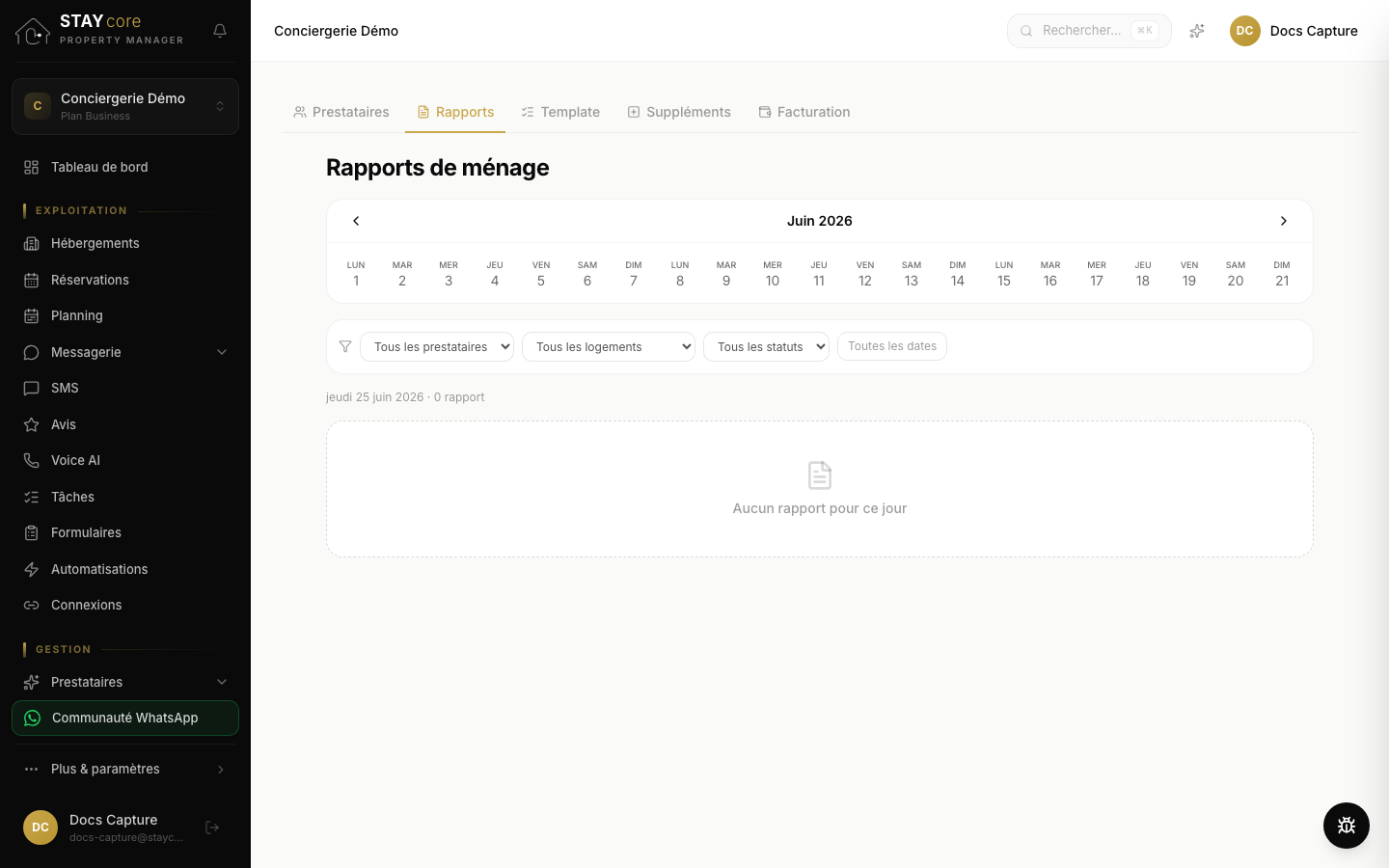Open the STAYcore home logo
The height and width of the screenshot is (868, 1389).
coord(99,30)
